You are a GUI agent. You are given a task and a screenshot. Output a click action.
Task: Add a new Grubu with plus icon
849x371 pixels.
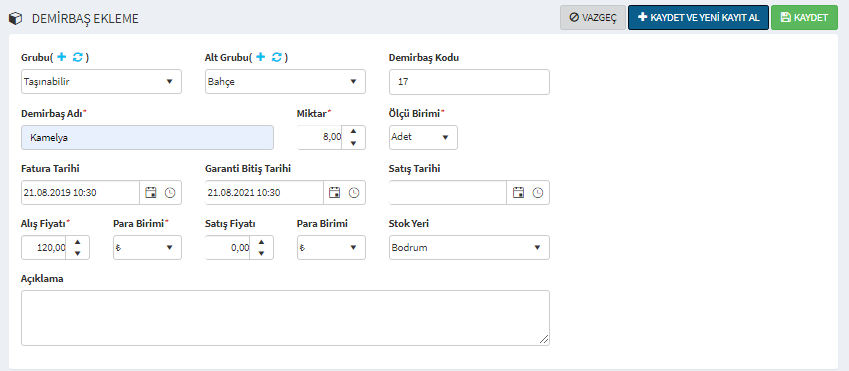(x=62, y=57)
